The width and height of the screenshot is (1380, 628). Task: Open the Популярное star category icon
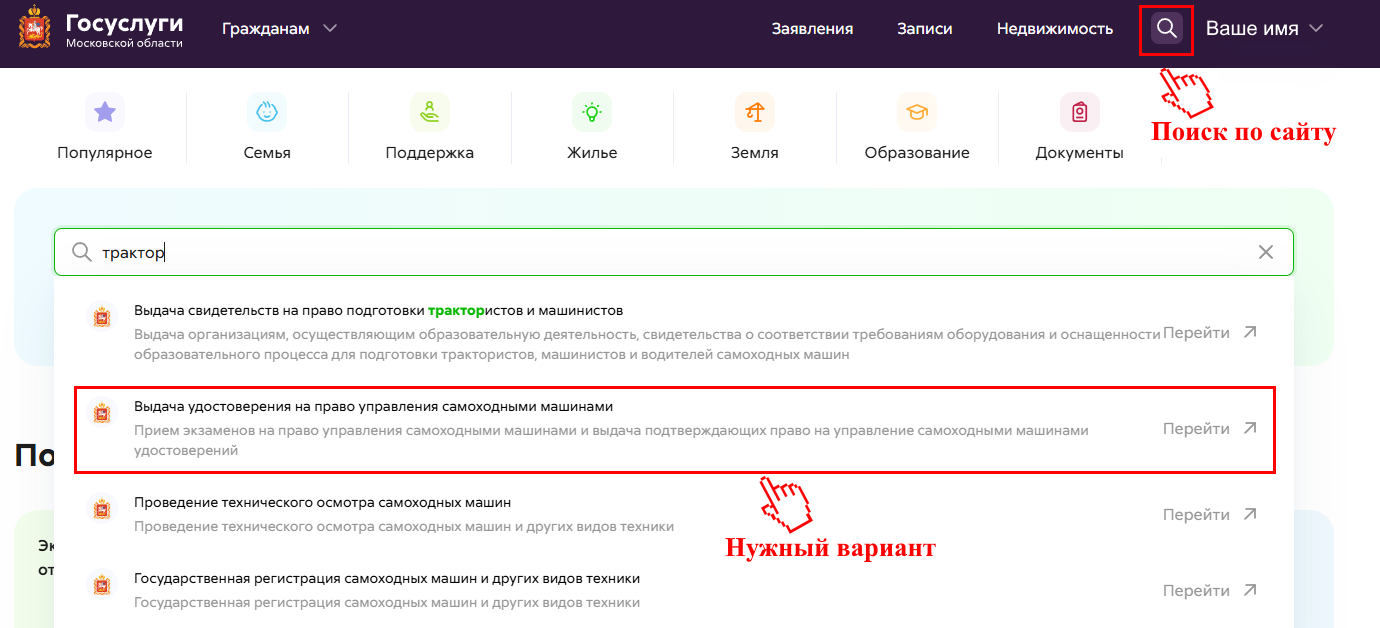point(105,112)
